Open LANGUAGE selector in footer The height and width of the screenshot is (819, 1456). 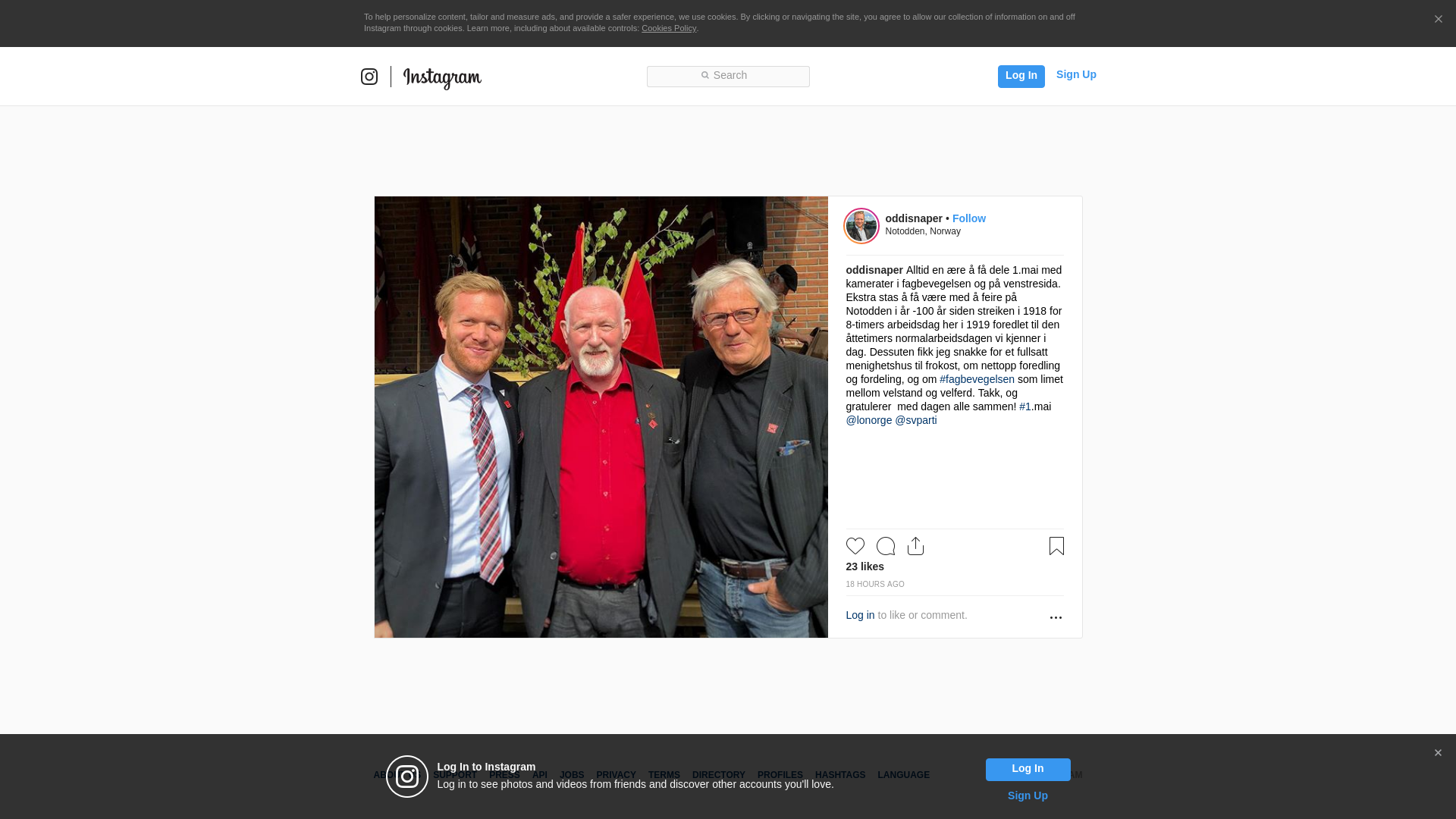pyautogui.click(x=903, y=775)
